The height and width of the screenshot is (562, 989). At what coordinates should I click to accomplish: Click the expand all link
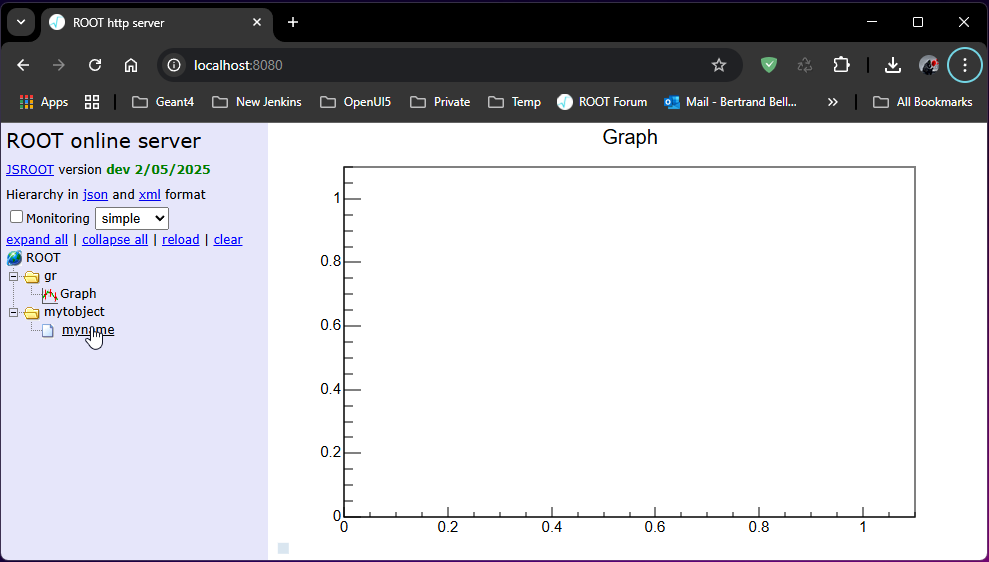click(x=37, y=240)
